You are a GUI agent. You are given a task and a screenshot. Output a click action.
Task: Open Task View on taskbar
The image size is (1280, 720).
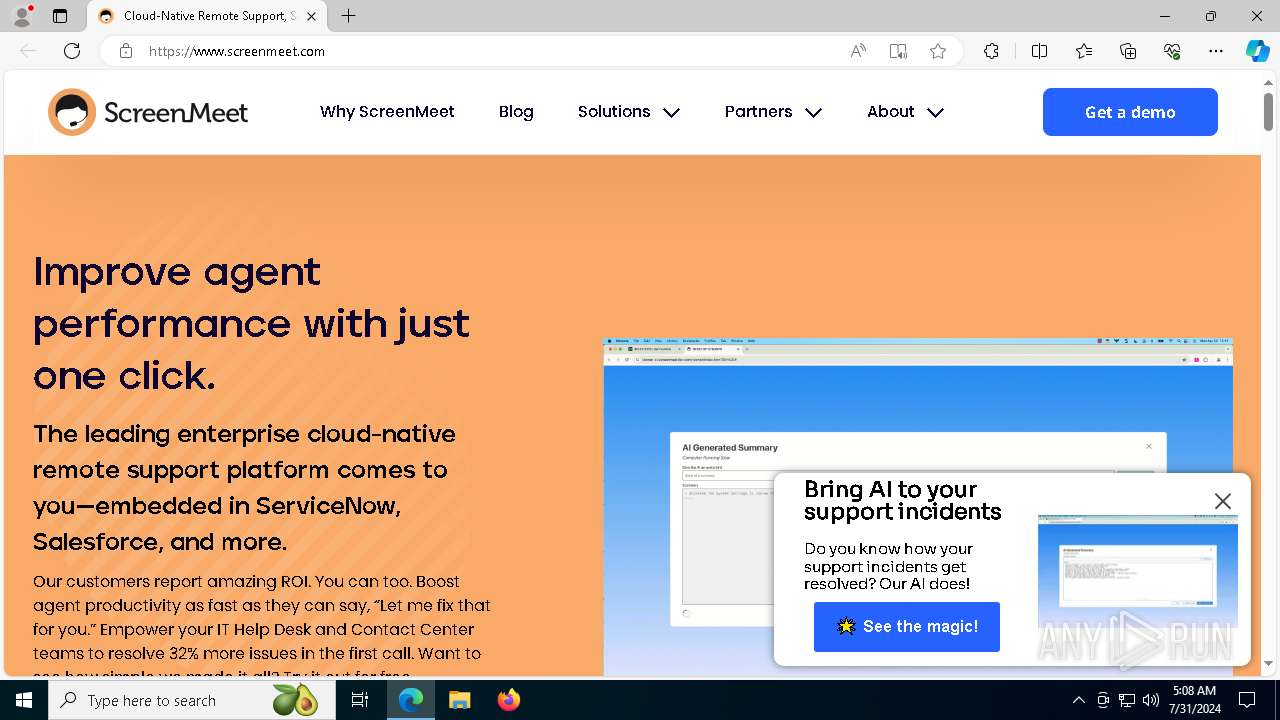click(x=360, y=700)
